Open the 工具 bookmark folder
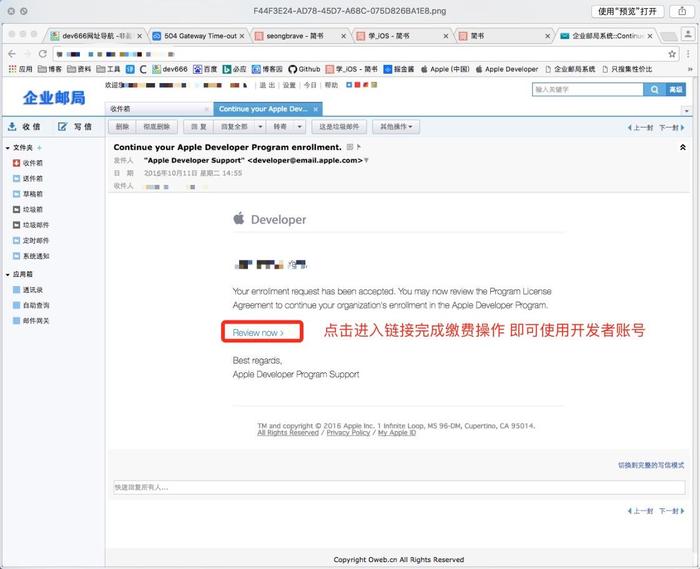Screen dimensions: 700x569 [108, 69]
